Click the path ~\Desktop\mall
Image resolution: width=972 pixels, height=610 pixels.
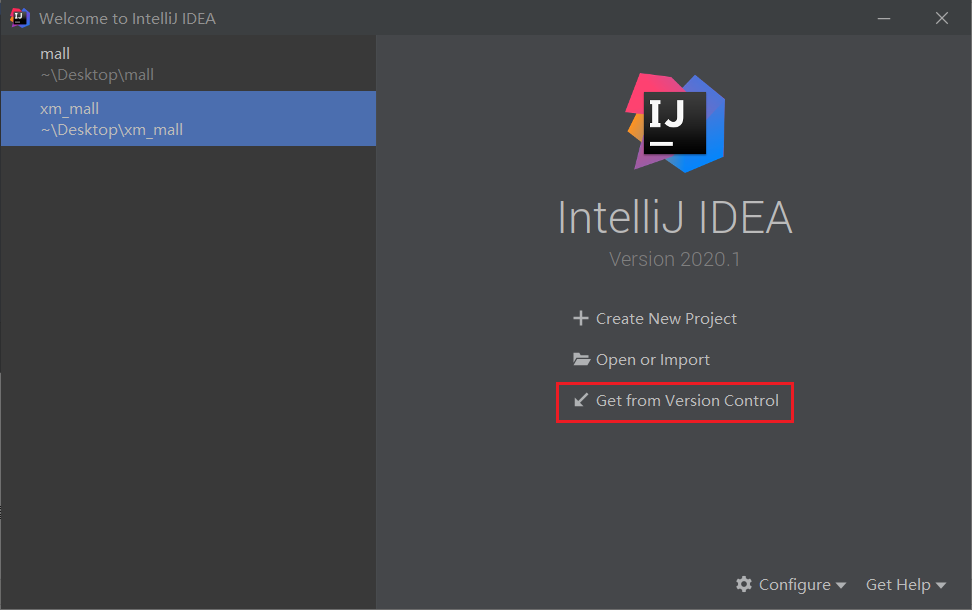97,75
